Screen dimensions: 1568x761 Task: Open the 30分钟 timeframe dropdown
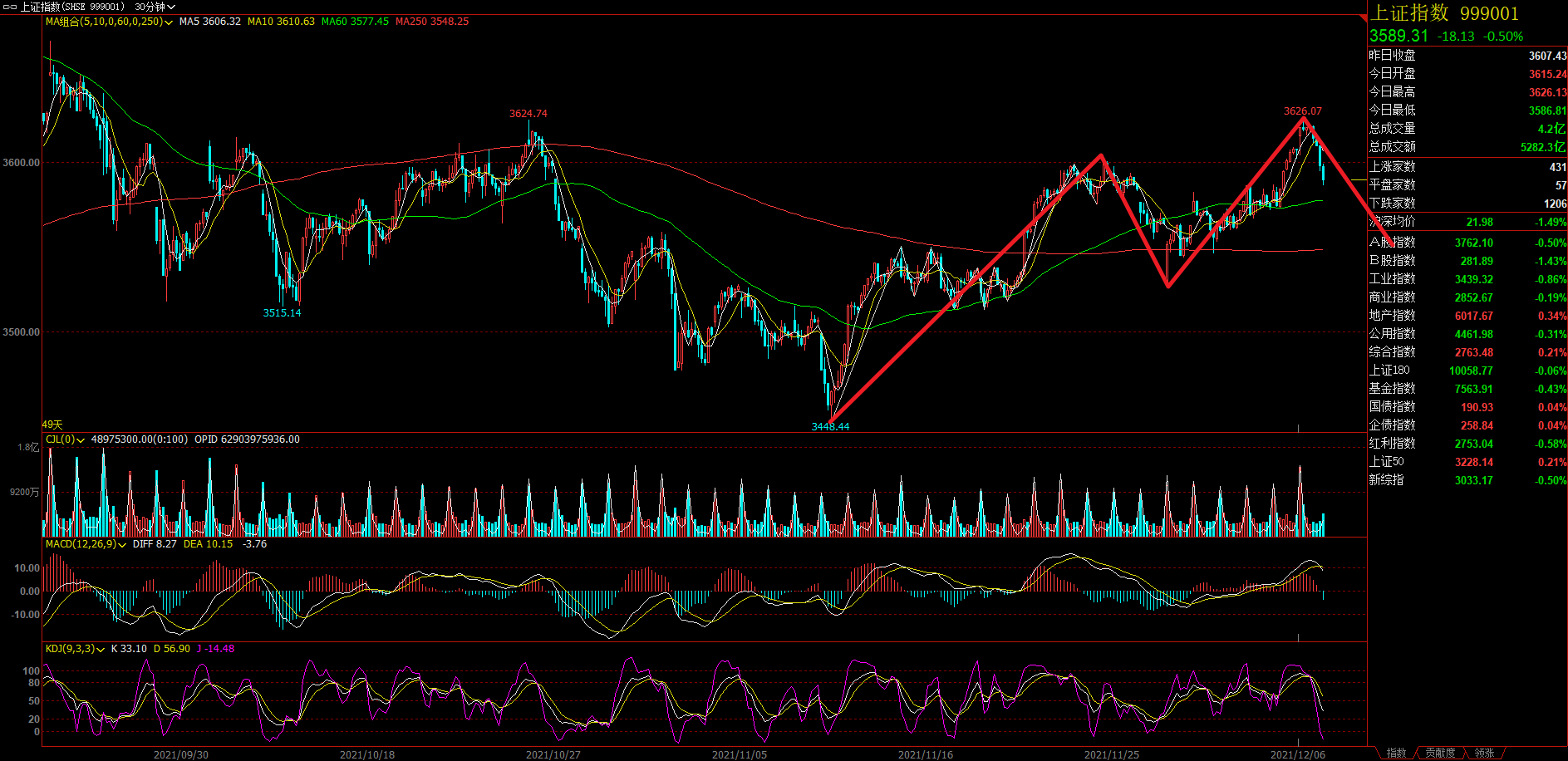point(155,7)
